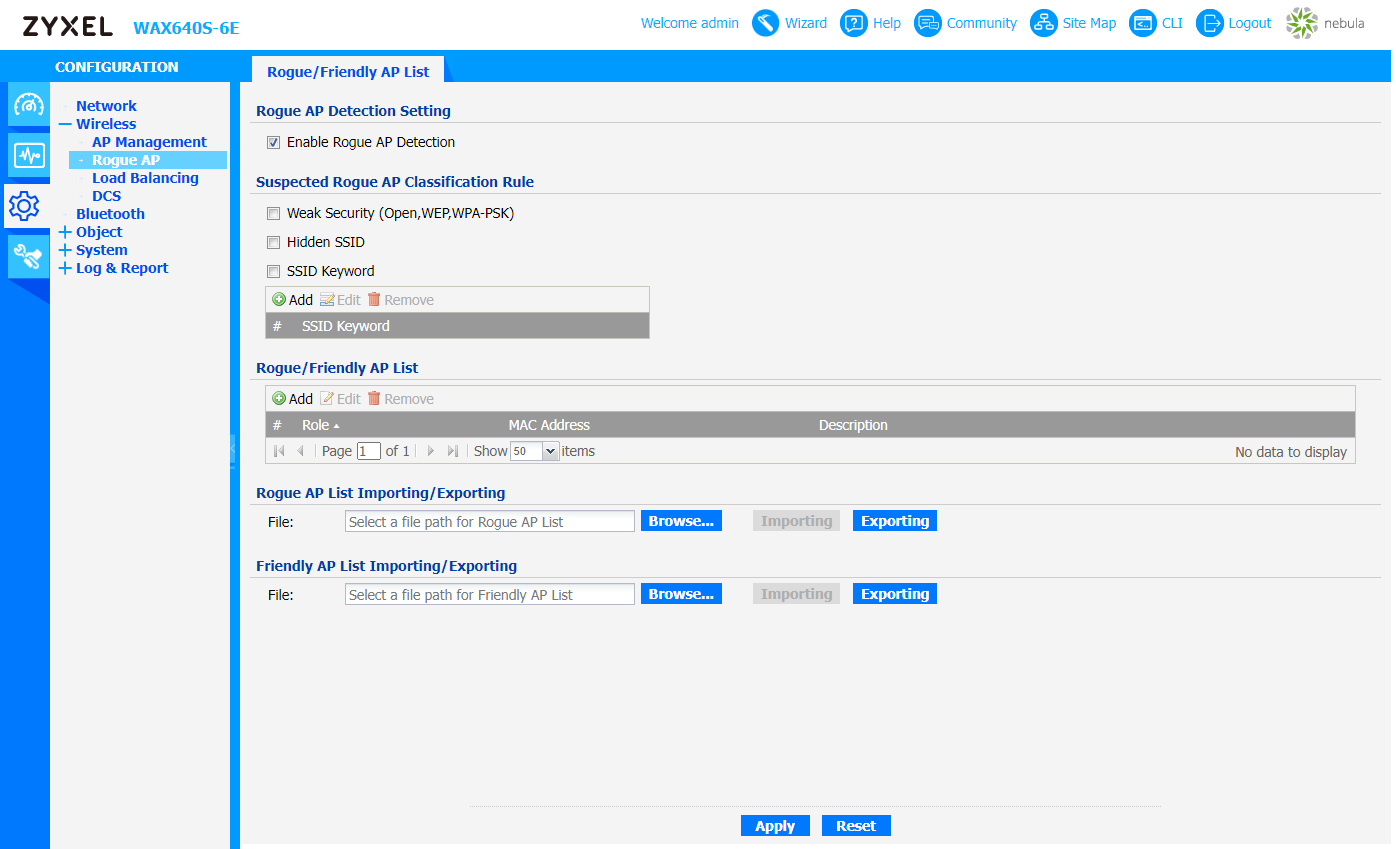Image resolution: width=1396 pixels, height=849 pixels.
Task: Open the Help icon
Action: click(x=854, y=23)
